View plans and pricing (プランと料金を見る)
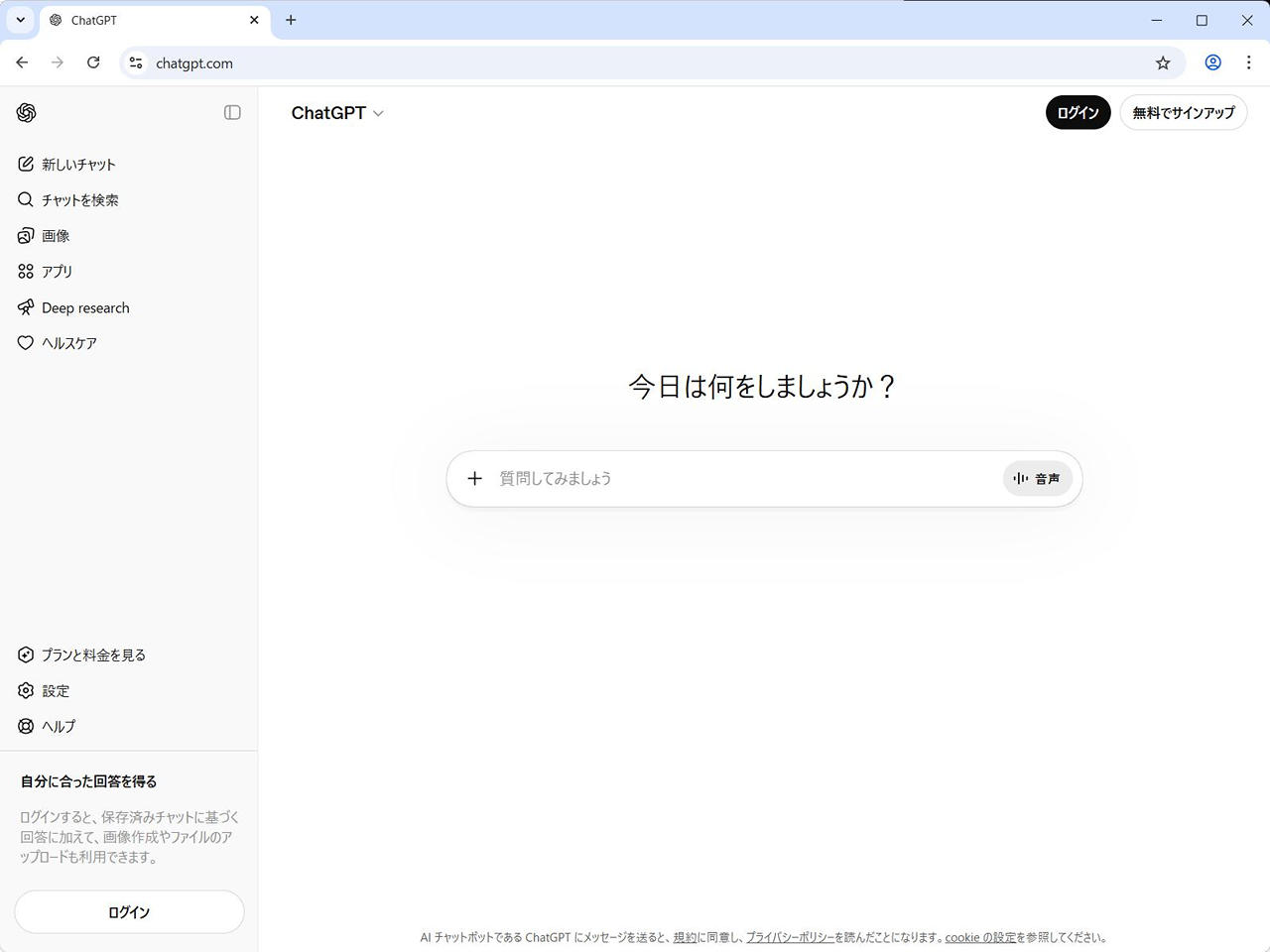 [x=93, y=655]
